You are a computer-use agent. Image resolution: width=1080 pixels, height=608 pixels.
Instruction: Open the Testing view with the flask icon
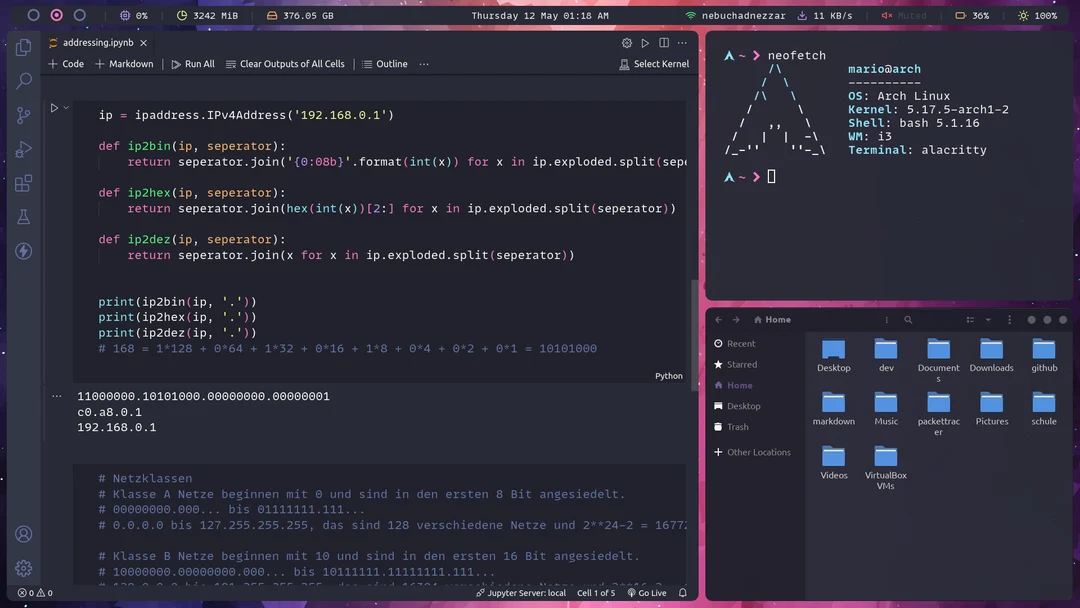tap(22, 216)
